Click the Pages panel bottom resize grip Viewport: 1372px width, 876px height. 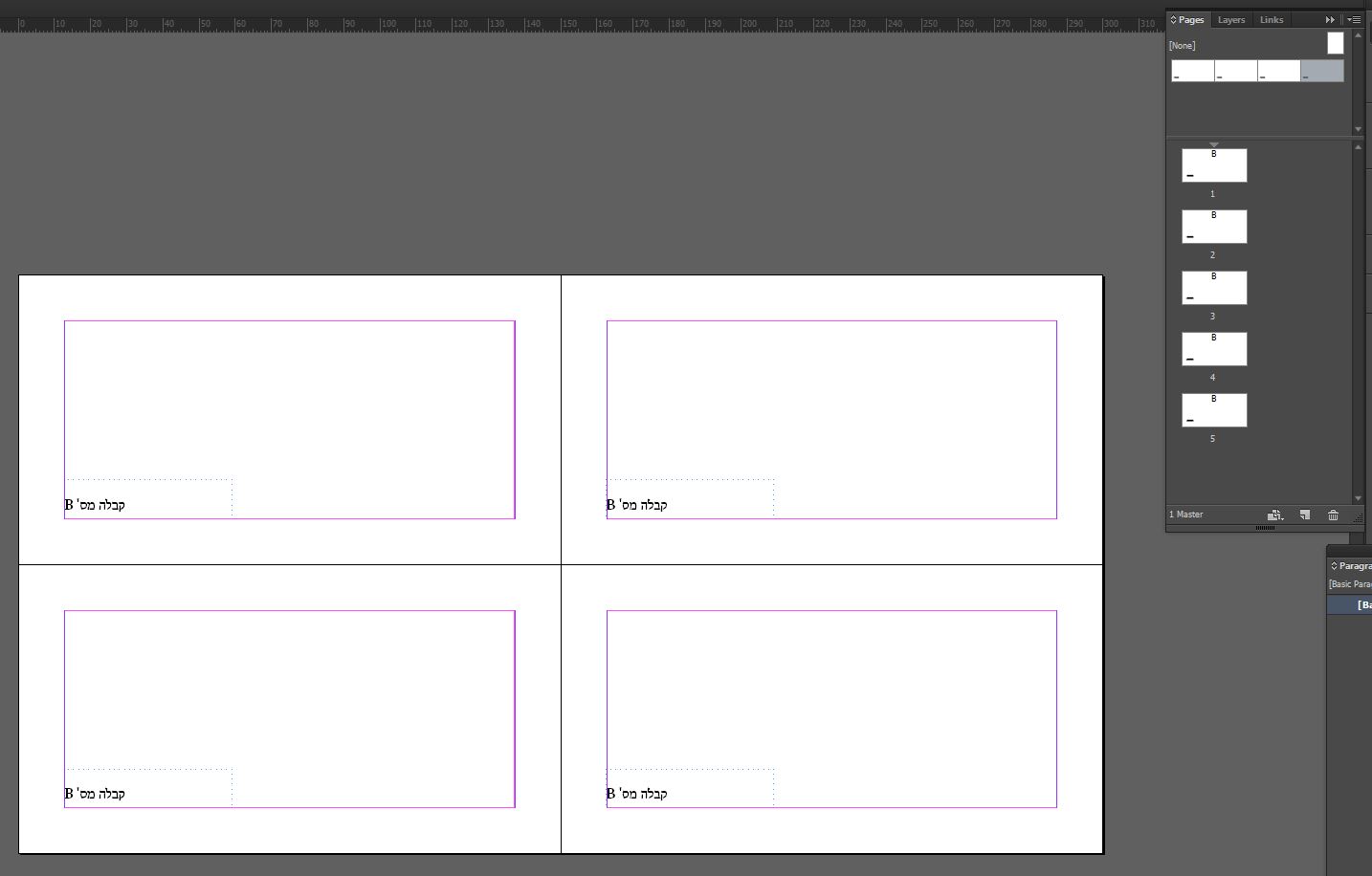coord(1265,527)
